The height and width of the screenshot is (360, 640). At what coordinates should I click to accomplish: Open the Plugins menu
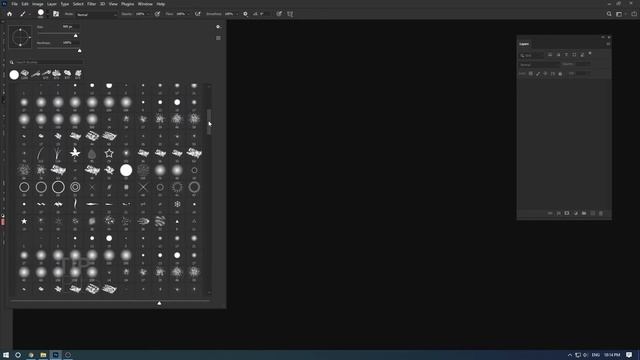pos(127,4)
